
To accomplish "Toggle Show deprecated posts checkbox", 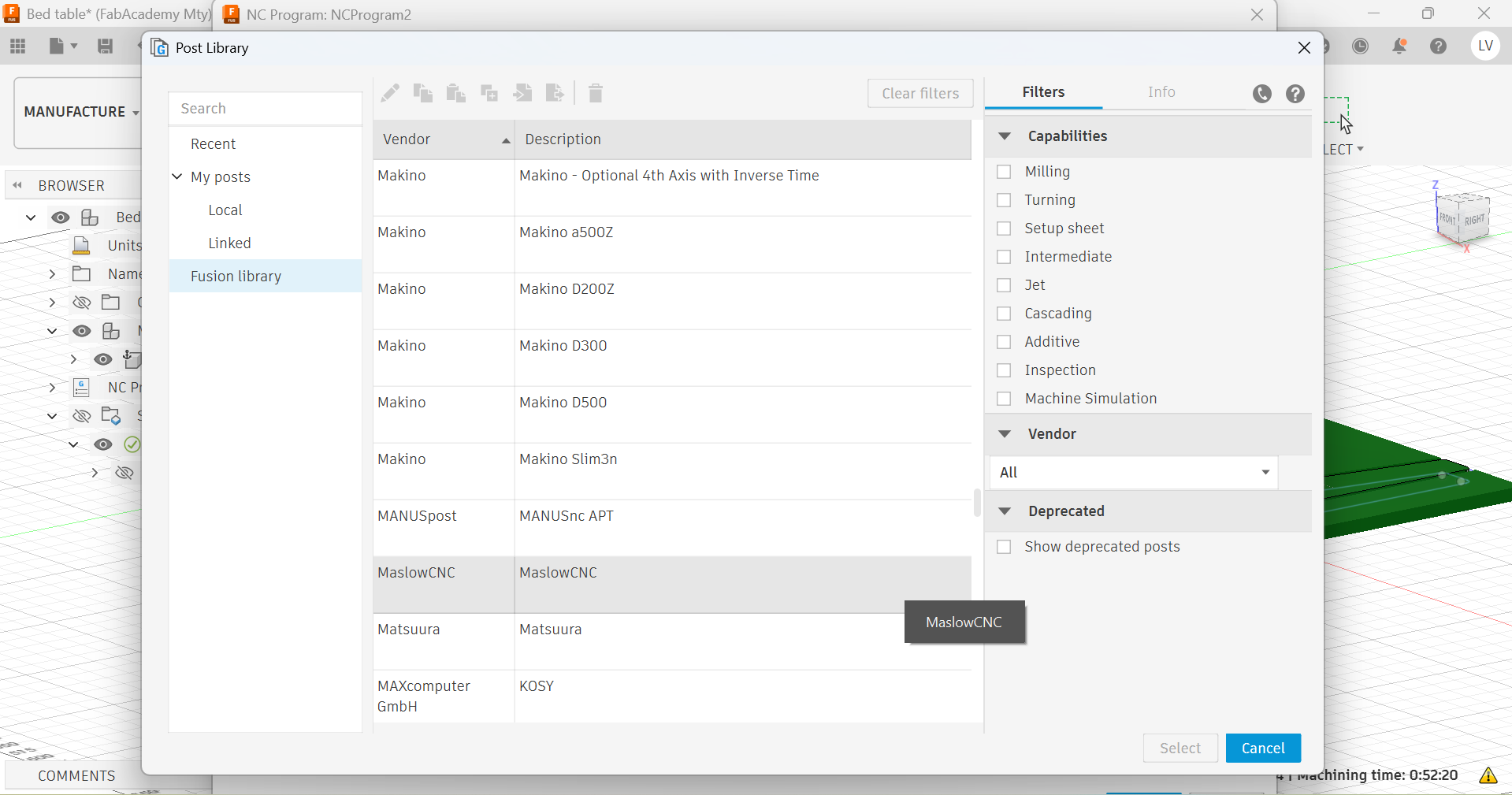I will [x=1004, y=547].
